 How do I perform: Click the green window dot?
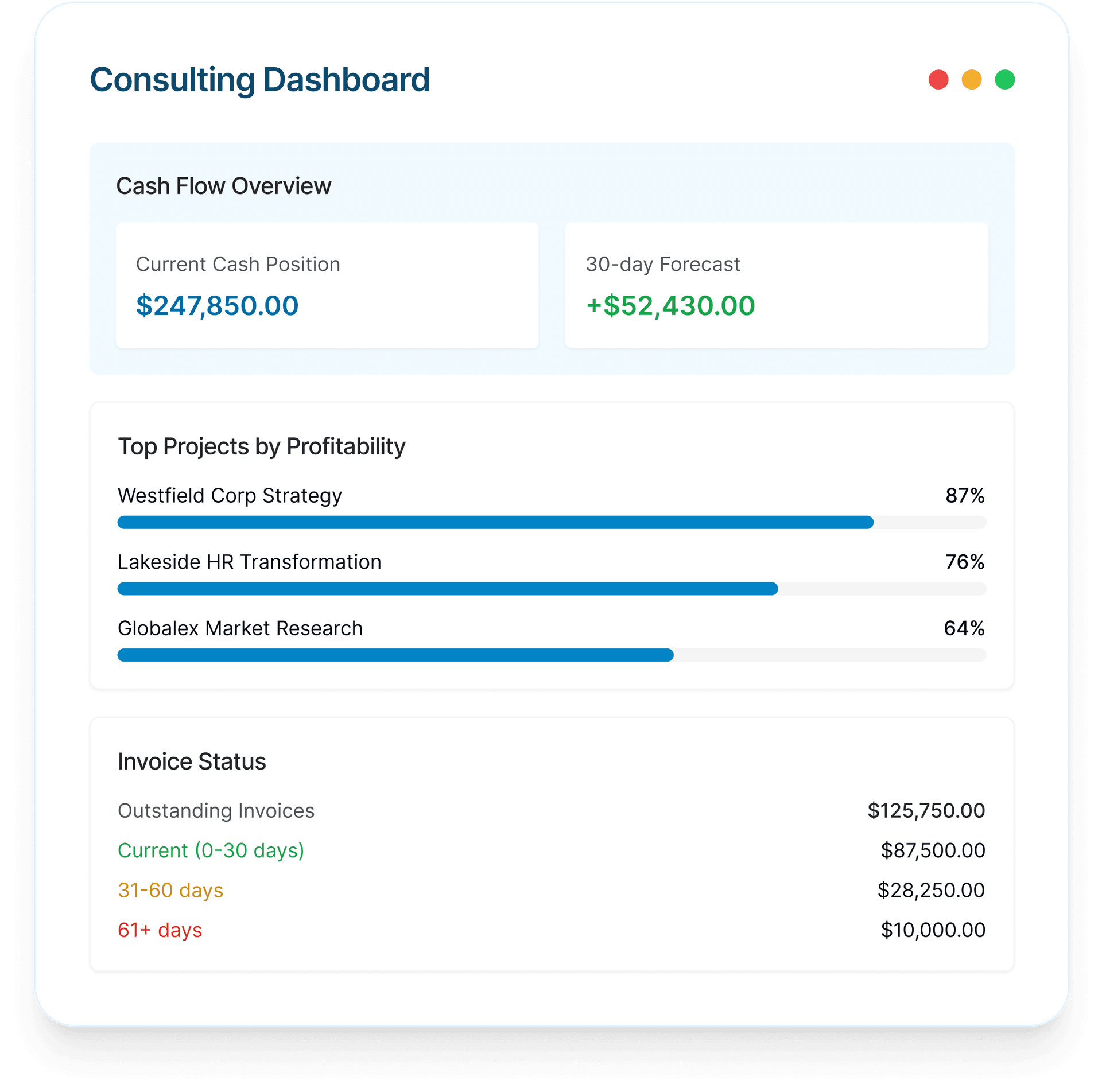pyautogui.click(x=1004, y=80)
